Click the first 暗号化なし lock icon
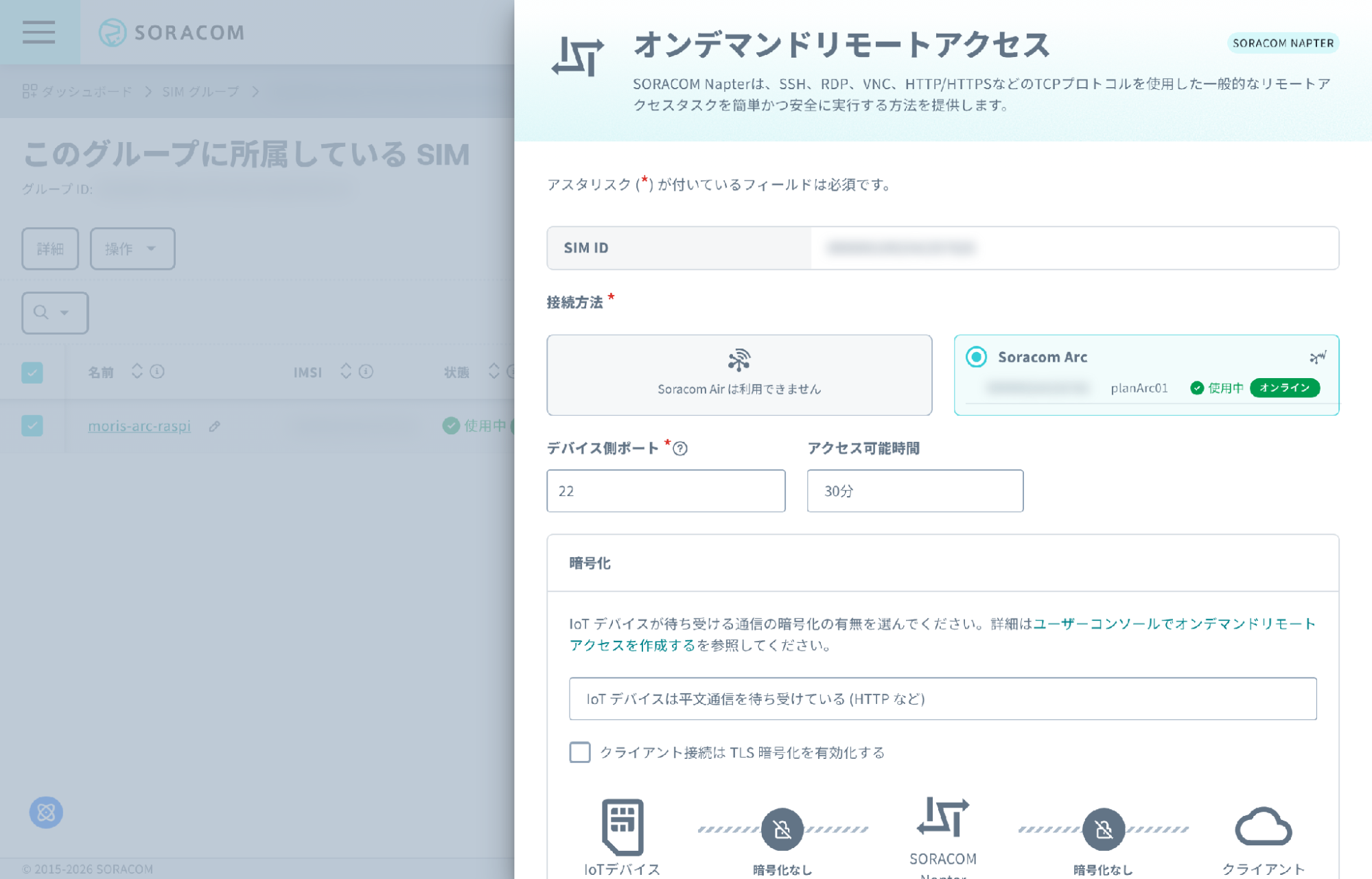The height and width of the screenshot is (879, 1372). 782,829
